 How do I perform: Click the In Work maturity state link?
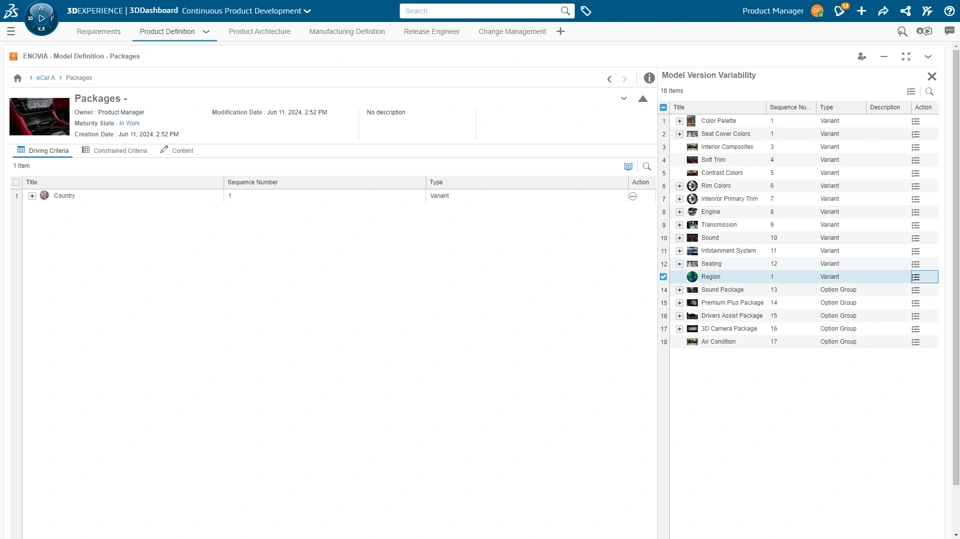pos(129,123)
